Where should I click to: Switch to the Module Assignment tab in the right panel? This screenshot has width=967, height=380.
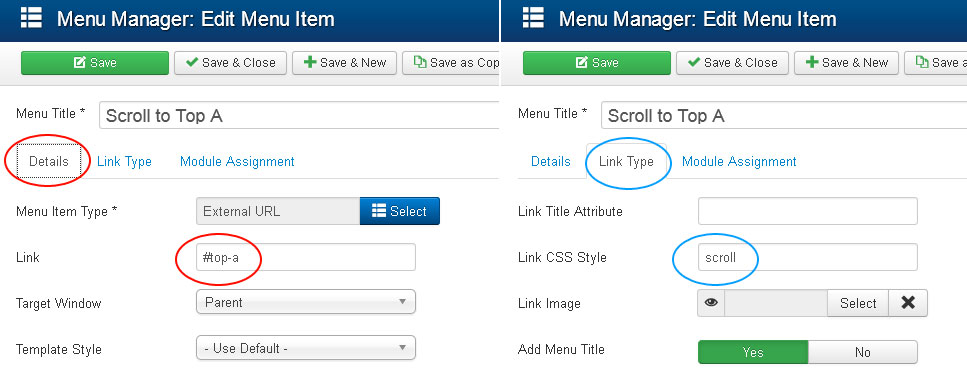pyautogui.click(x=739, y=162)
